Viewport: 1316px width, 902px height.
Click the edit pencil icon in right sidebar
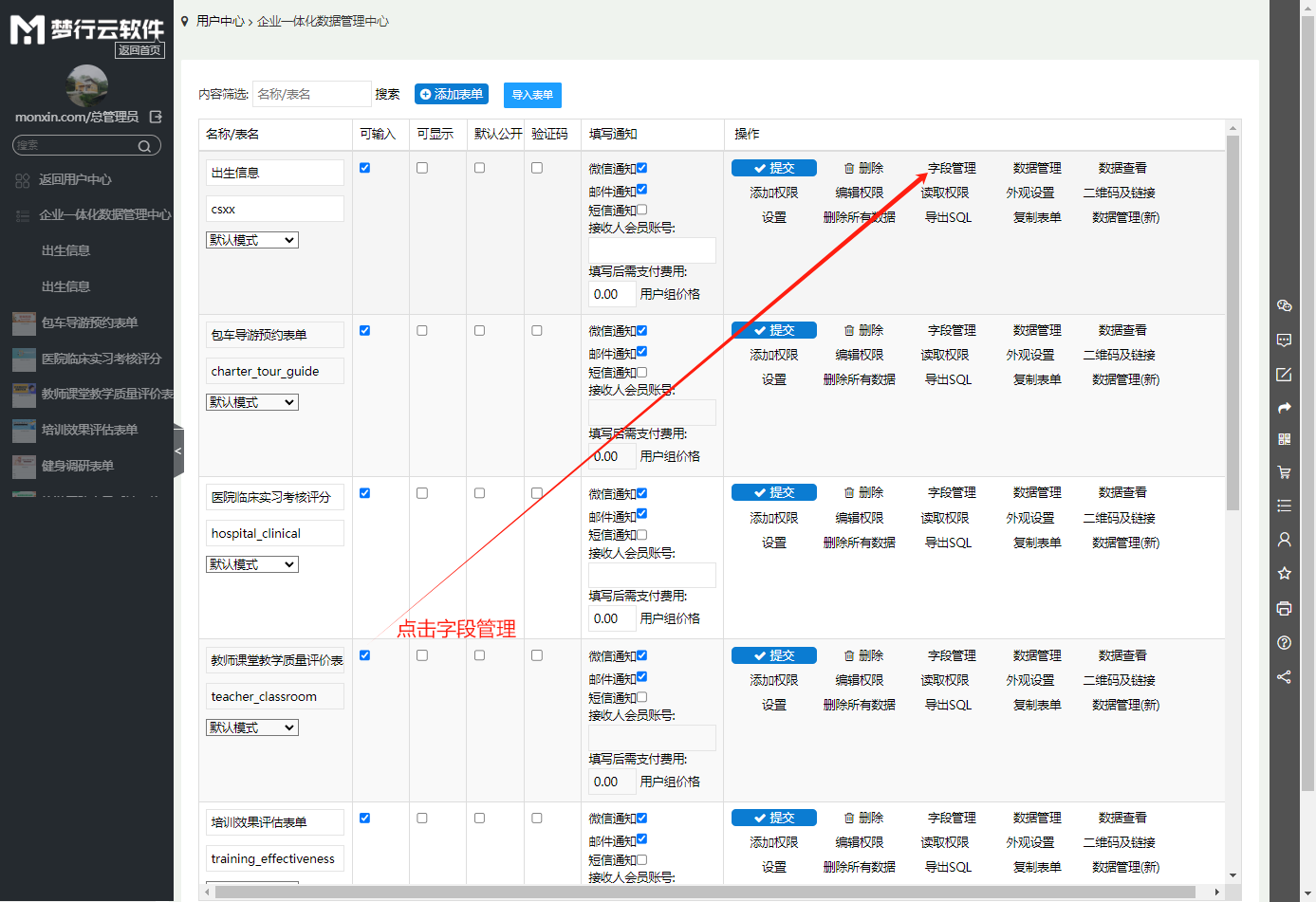pos(1284,374)
